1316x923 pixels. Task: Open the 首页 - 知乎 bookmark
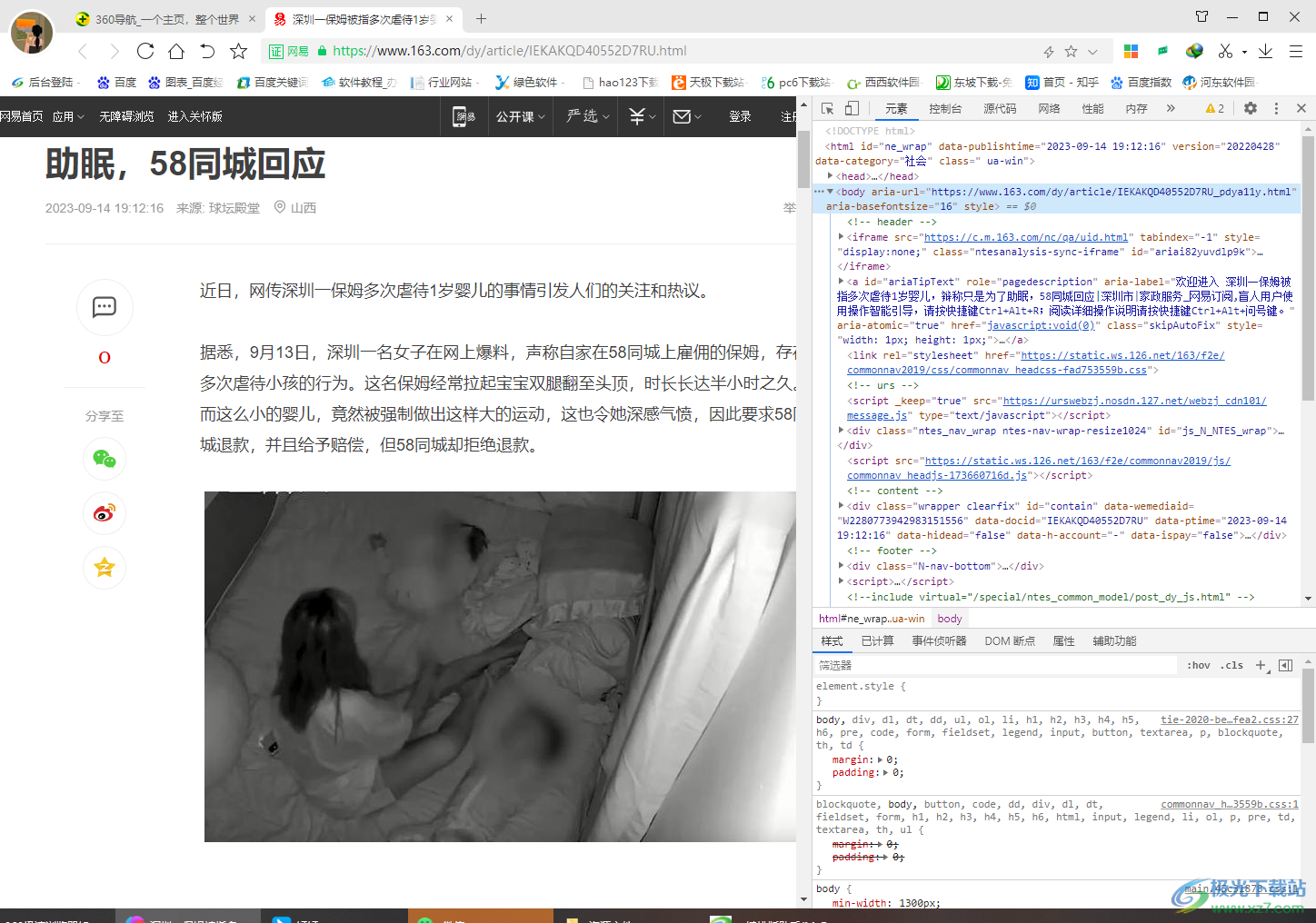coord(1062,83)
